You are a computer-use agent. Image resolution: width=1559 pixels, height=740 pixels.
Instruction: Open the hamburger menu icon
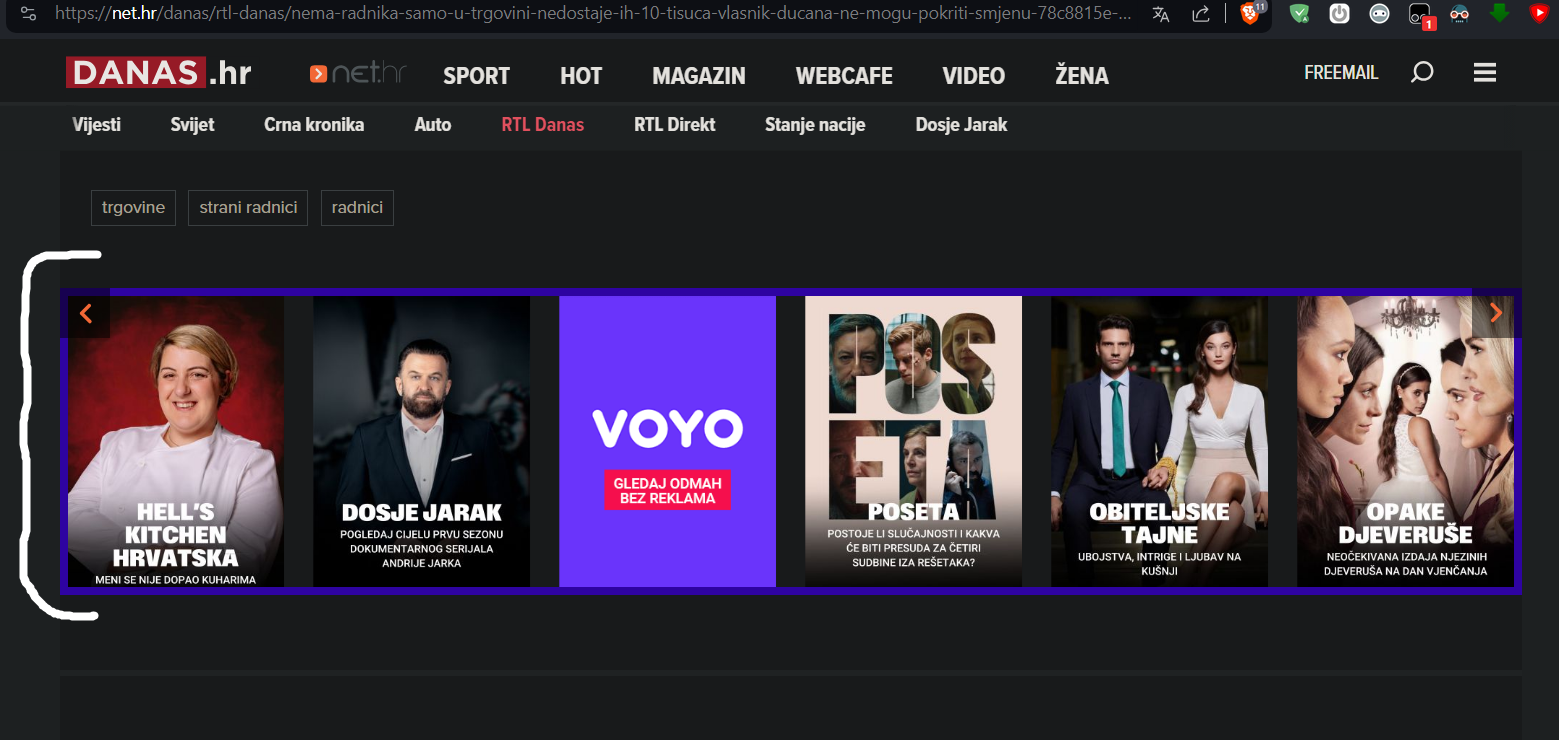pos(1485,73)
